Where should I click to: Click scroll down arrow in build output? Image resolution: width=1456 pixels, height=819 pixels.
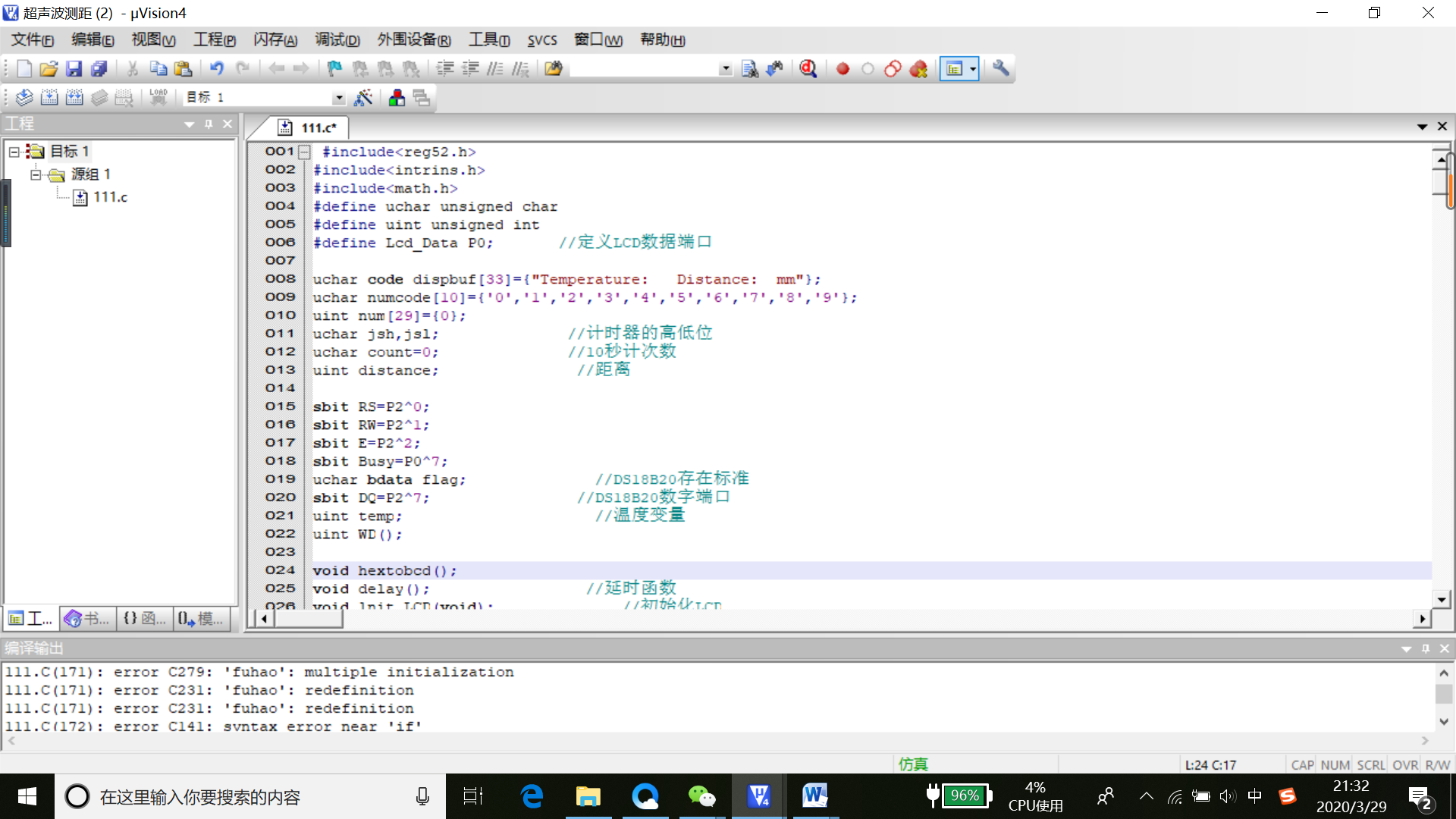1444,722
